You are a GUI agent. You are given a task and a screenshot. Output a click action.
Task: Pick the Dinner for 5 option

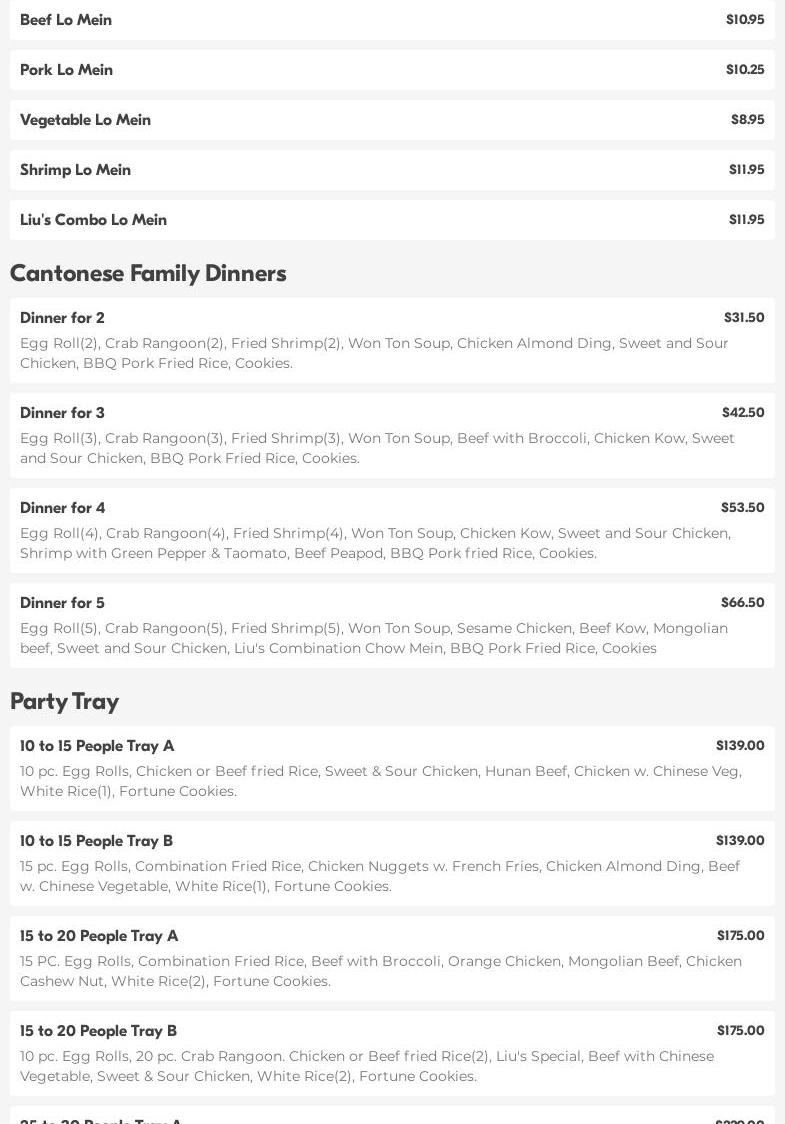coord(62,603)
